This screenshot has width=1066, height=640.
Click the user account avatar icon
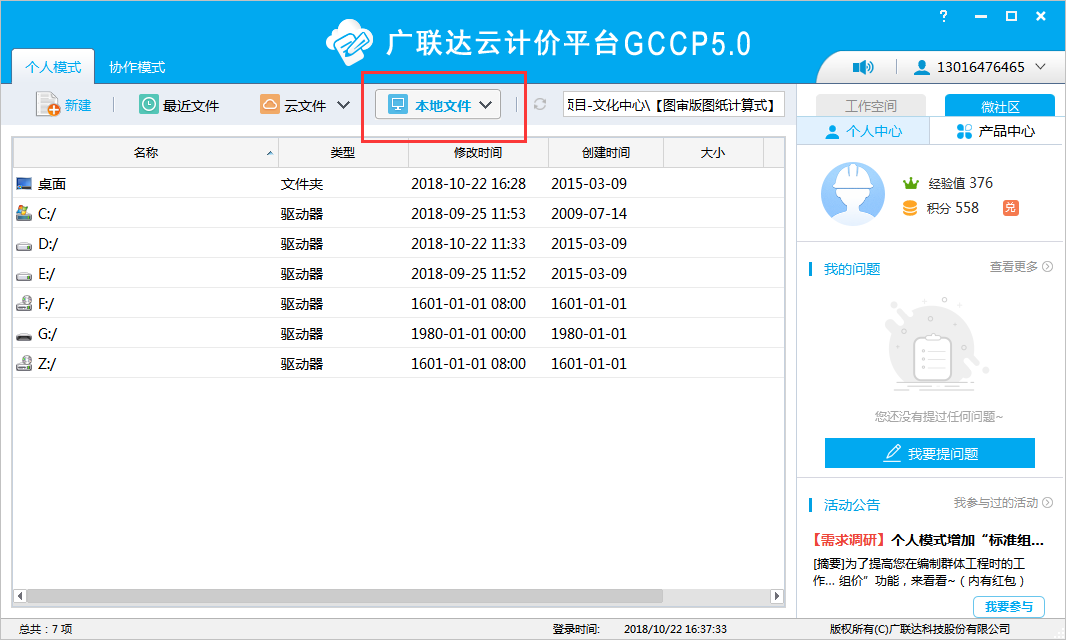point(921,67)
